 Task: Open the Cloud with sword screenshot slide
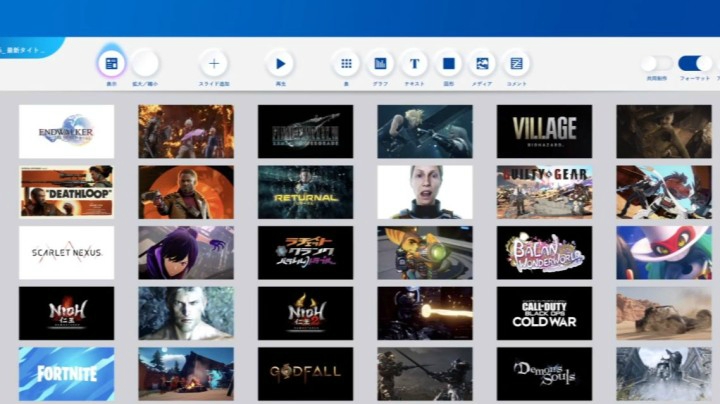(425, 131)
